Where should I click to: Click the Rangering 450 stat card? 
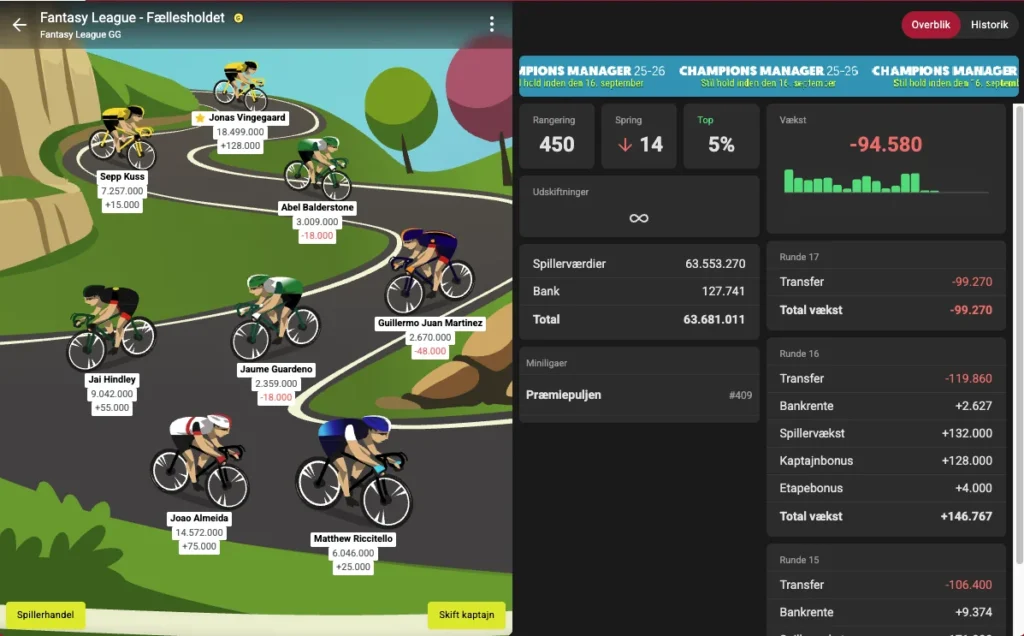[x=556, y=135]
